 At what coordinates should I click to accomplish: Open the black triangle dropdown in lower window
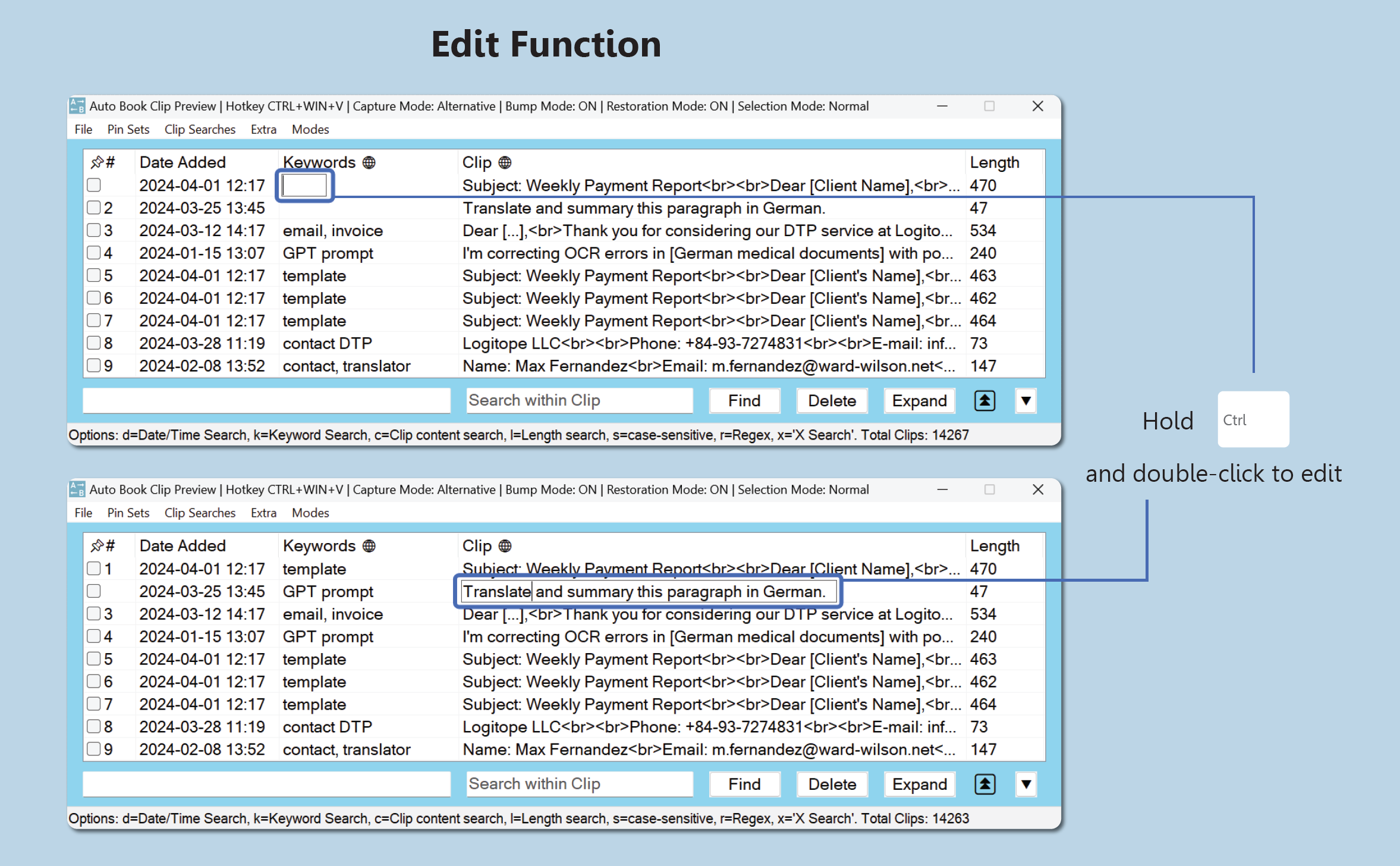(1025, 785)
